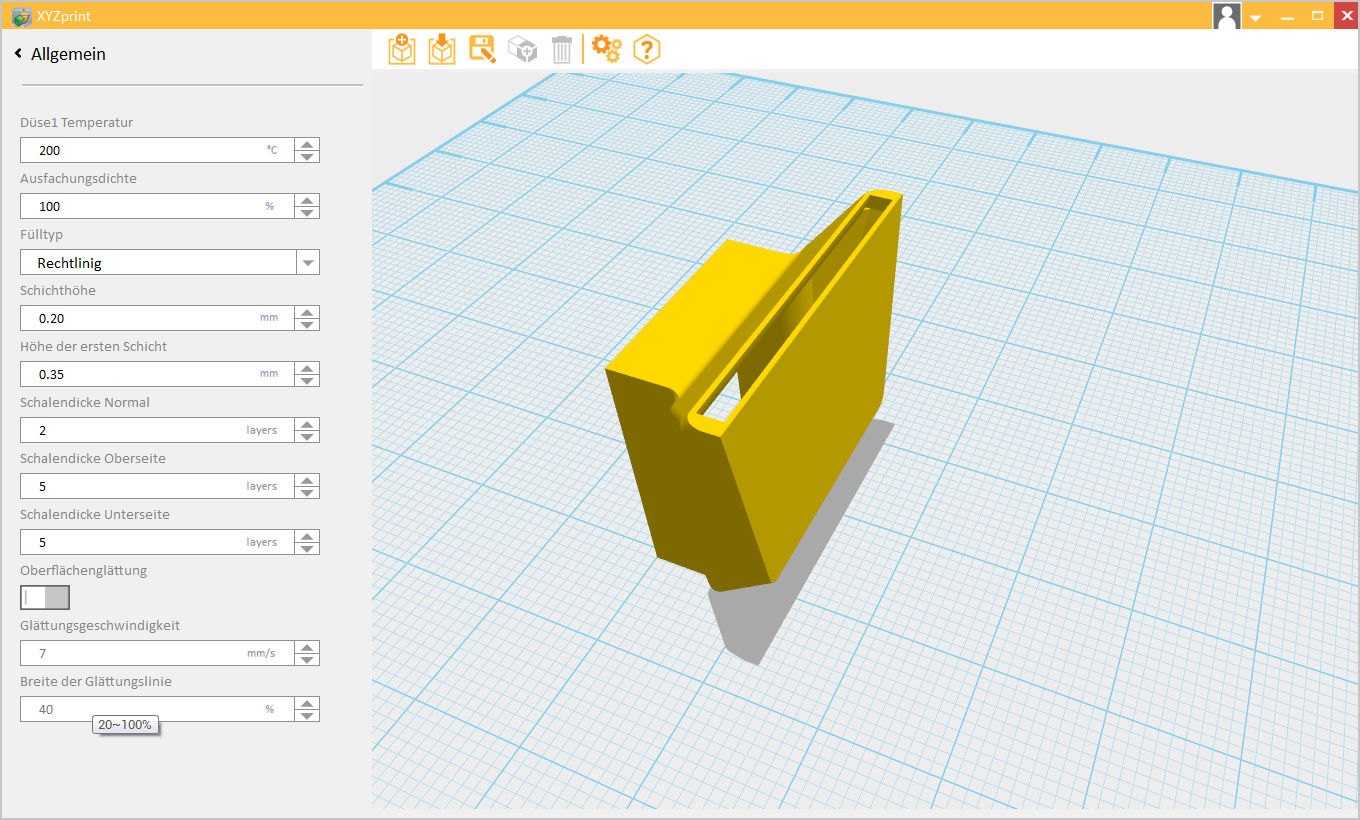Image resolution: width=1360 pixels, height=820 pixels.
Task: Go back using the Allgemein arrow
Action: (x=18, y=54)
